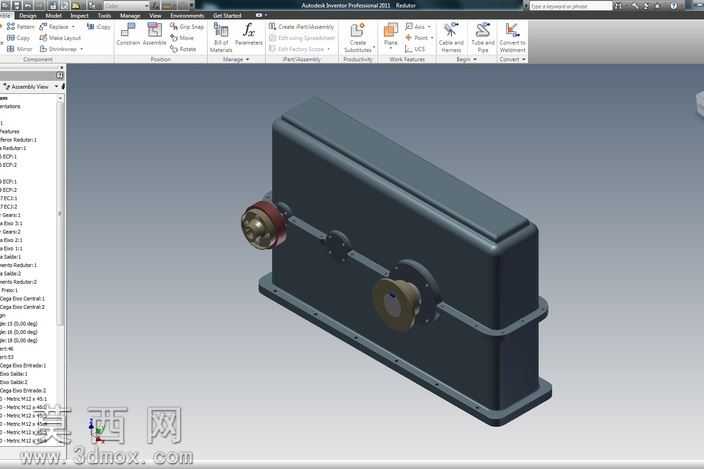704x469 pixels.
Task: Click the Constrain tool
Action: 128,35
